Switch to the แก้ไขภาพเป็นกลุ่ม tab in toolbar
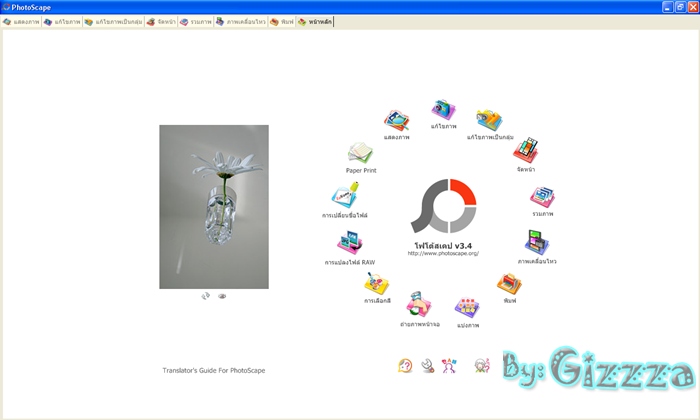700x420 pixels. click(x=113, y=22)
